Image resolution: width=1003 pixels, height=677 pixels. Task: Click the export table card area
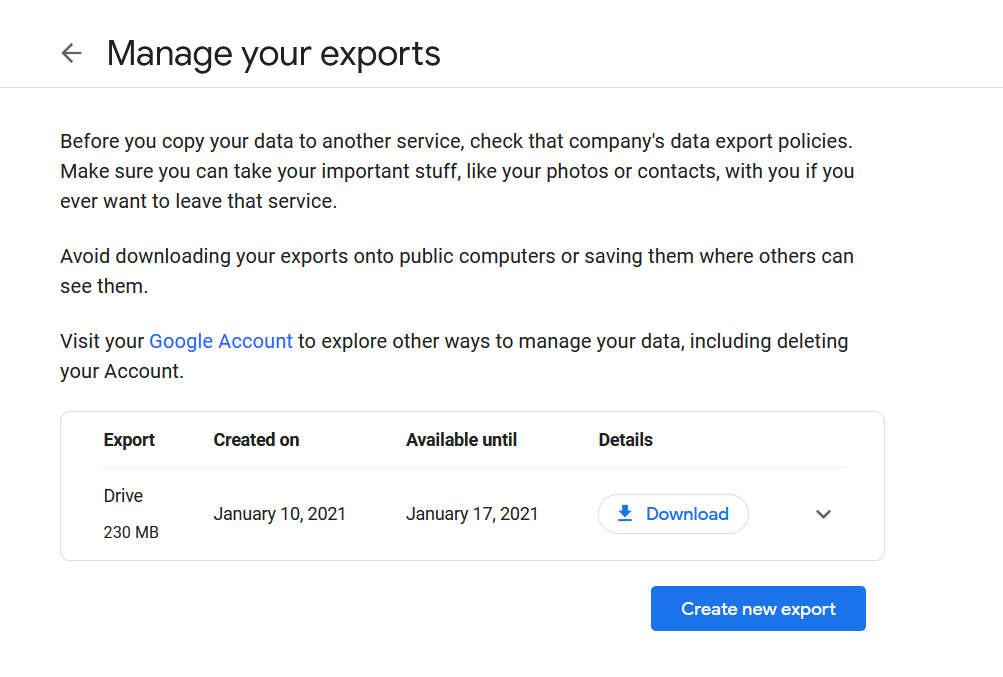coord(472,486)
